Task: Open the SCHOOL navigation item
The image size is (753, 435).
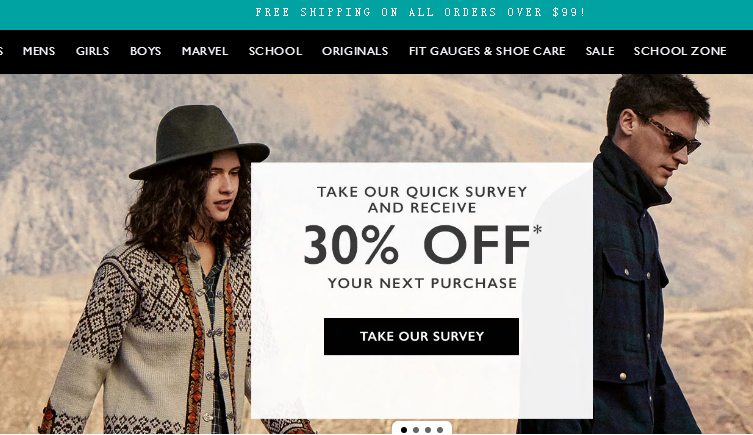Action: coord(275,51)
